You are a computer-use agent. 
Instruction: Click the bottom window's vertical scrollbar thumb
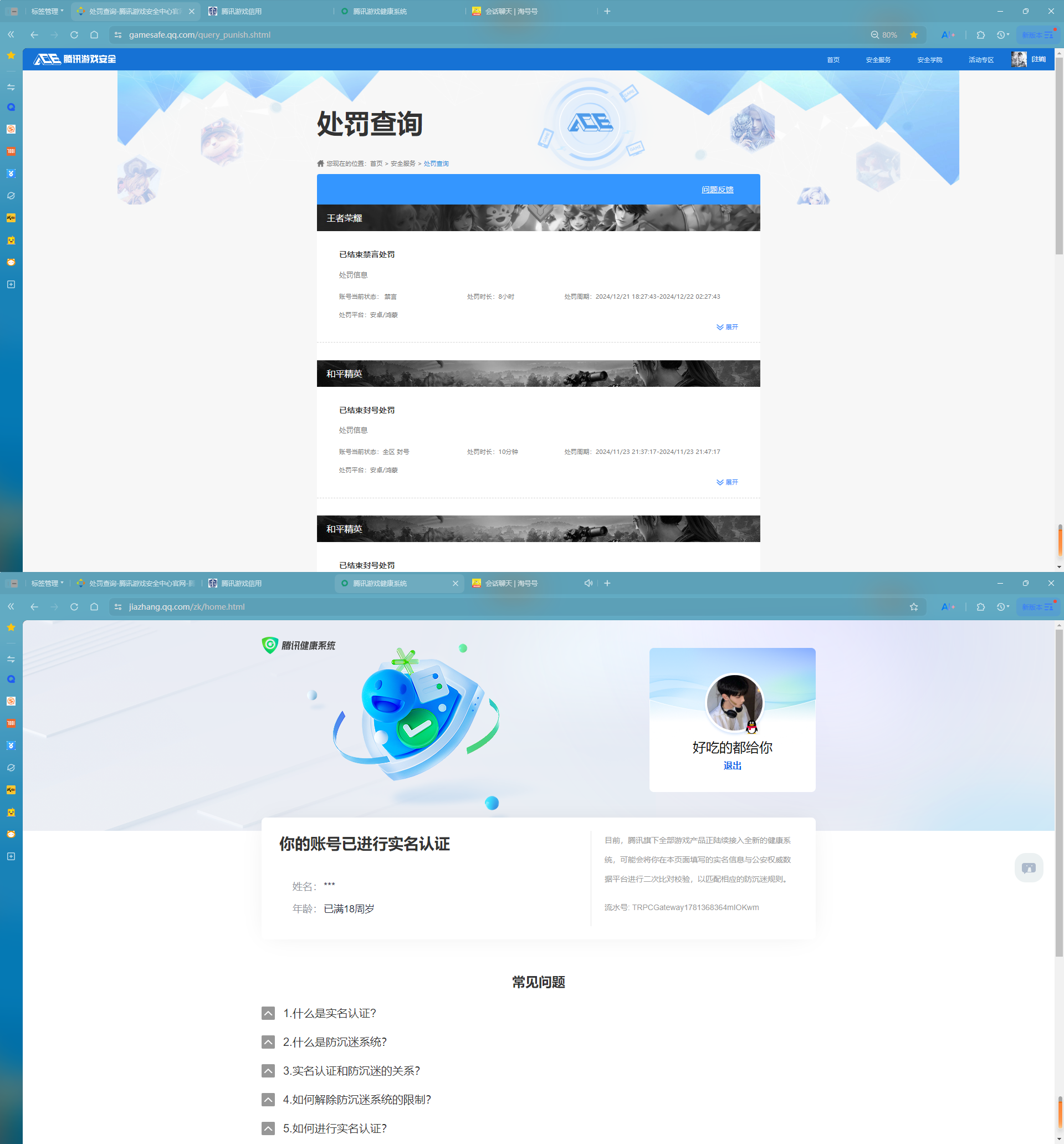click(1059, 794)
